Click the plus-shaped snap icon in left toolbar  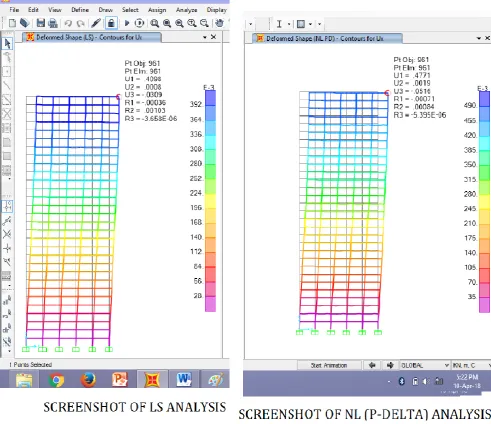7,248
